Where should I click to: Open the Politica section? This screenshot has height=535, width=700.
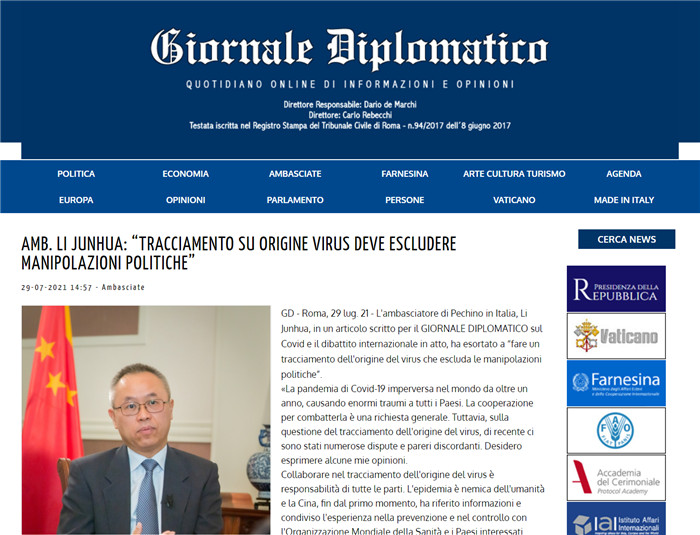[76, 174]
